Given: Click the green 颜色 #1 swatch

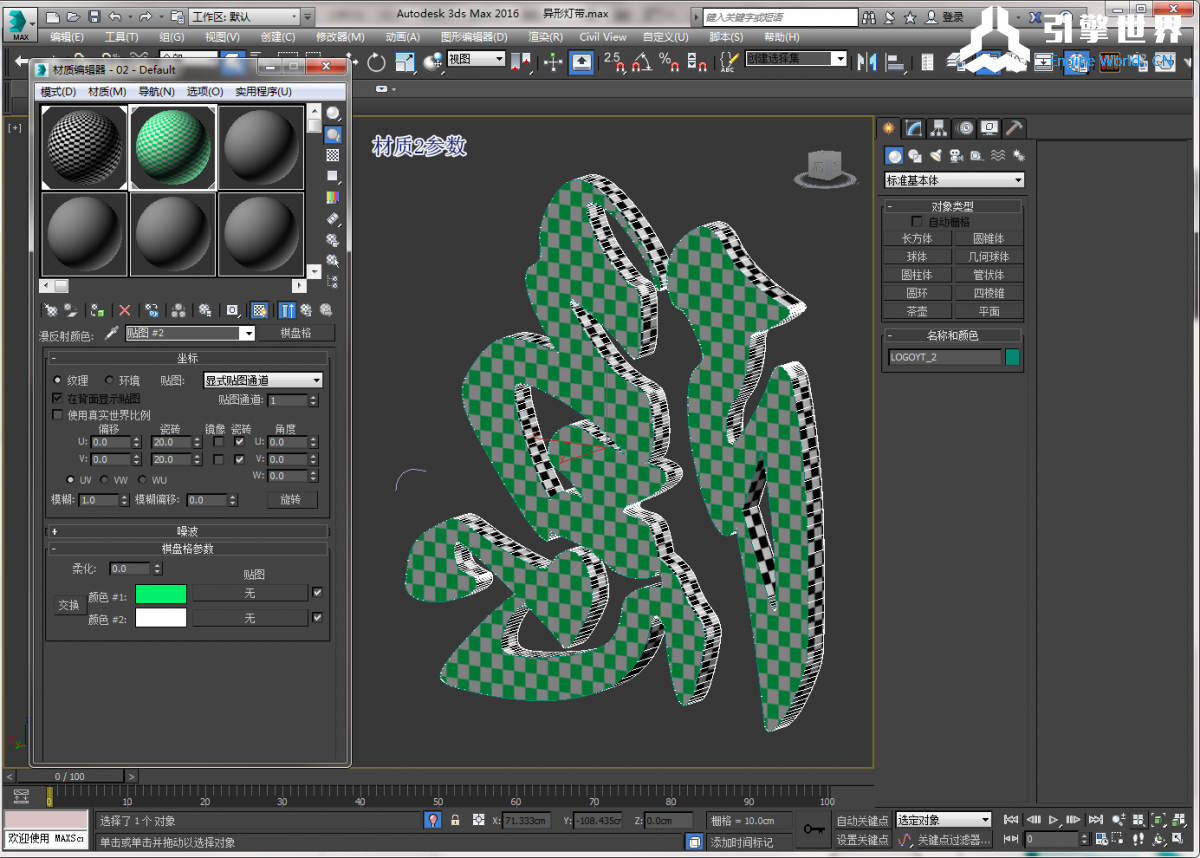Looking at the screenshot, I should click(x=160, y=594).
